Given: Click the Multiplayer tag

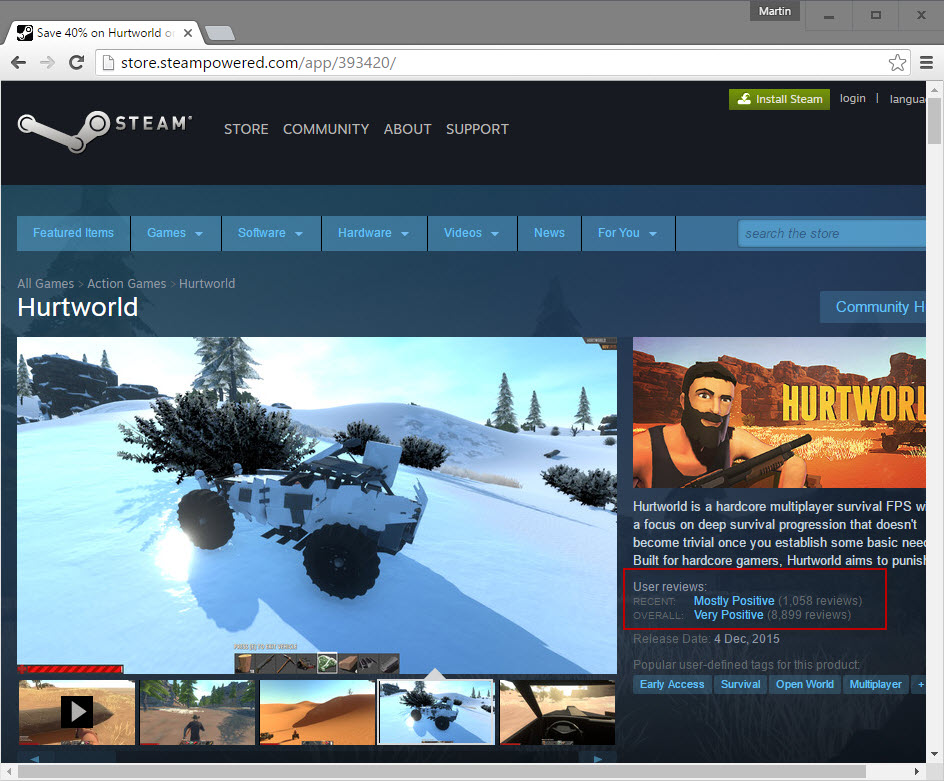Looking at the screenshot, I should point(875,684).
